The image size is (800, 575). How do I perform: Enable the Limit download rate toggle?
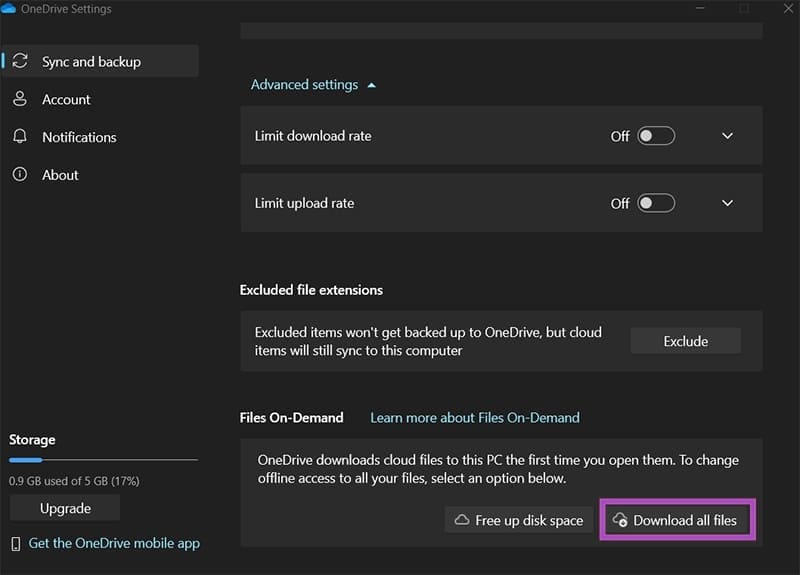click(656, 136)
